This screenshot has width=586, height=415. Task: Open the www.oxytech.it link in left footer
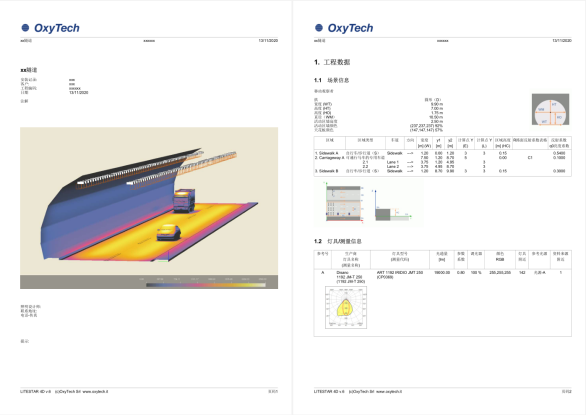[x=95, y=391]
